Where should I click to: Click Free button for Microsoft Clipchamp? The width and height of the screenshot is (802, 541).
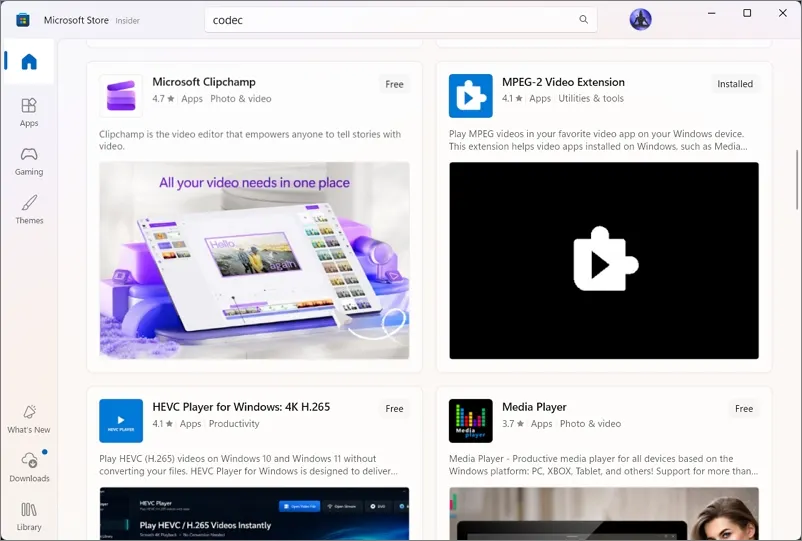coord(394,84)
